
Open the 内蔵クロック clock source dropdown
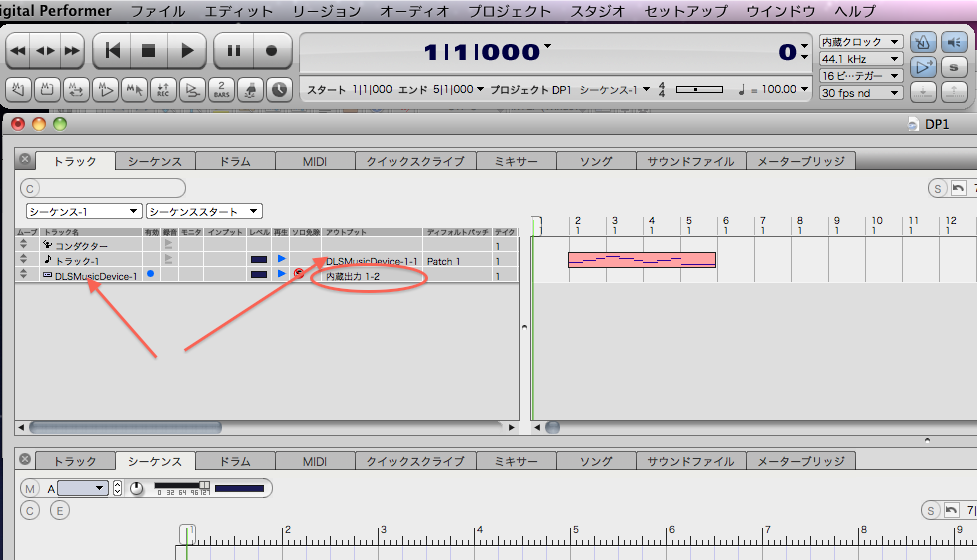click(x=860, y=42)
